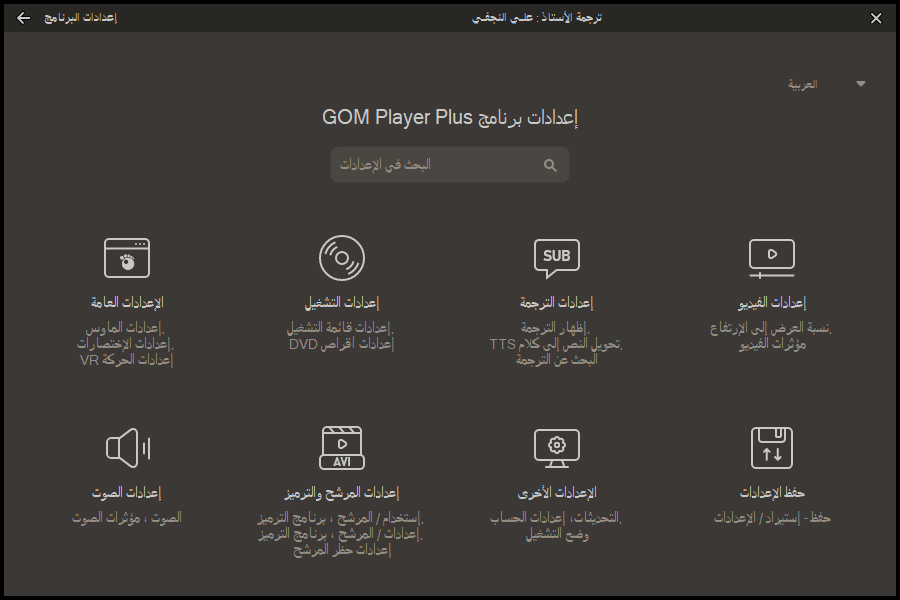Click البحث عن الترجمة text
The image size is (900, 600).
pyautogui.click(x=557, y=360)
